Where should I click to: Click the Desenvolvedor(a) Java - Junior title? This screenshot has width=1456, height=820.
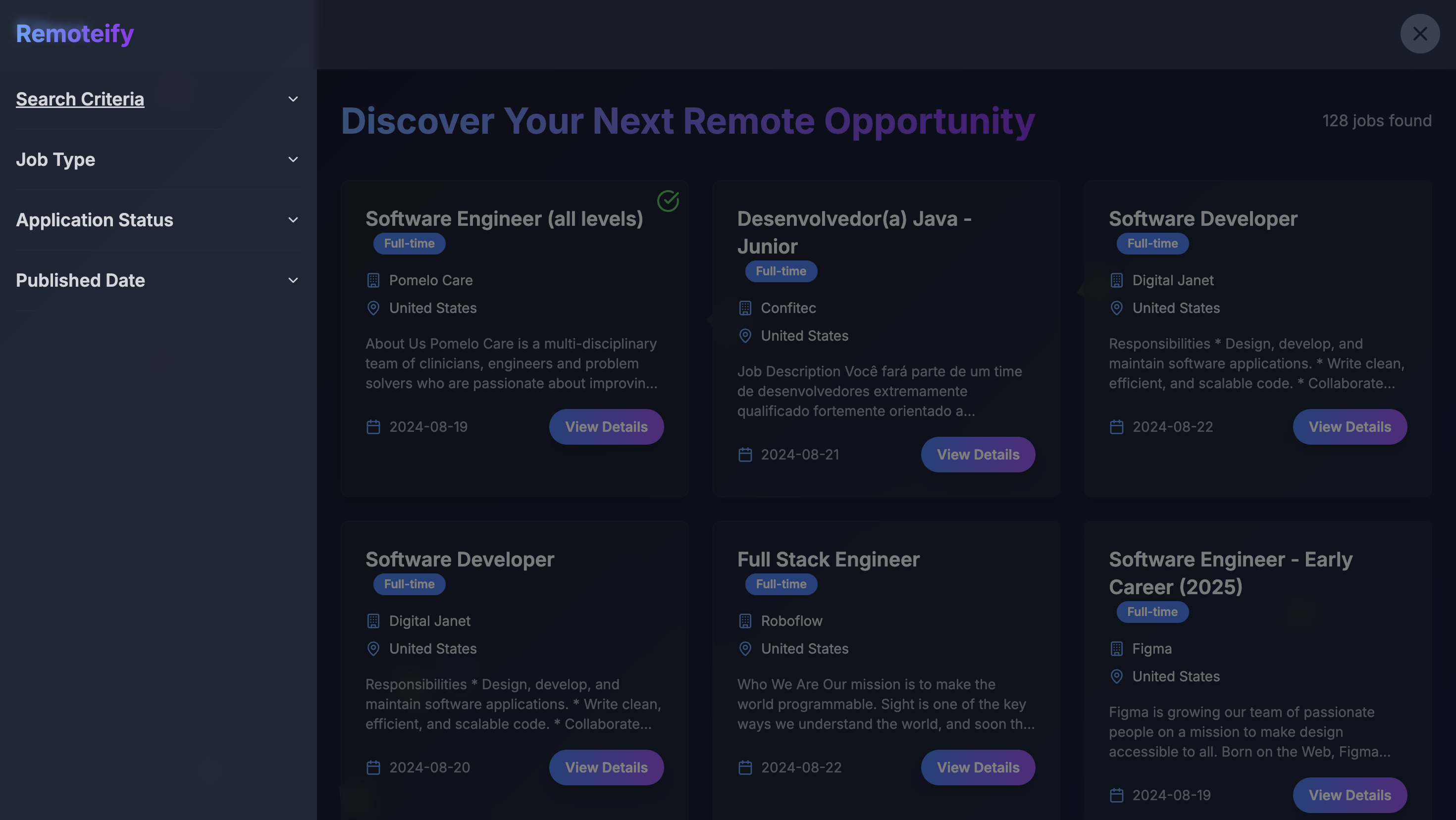854,232
